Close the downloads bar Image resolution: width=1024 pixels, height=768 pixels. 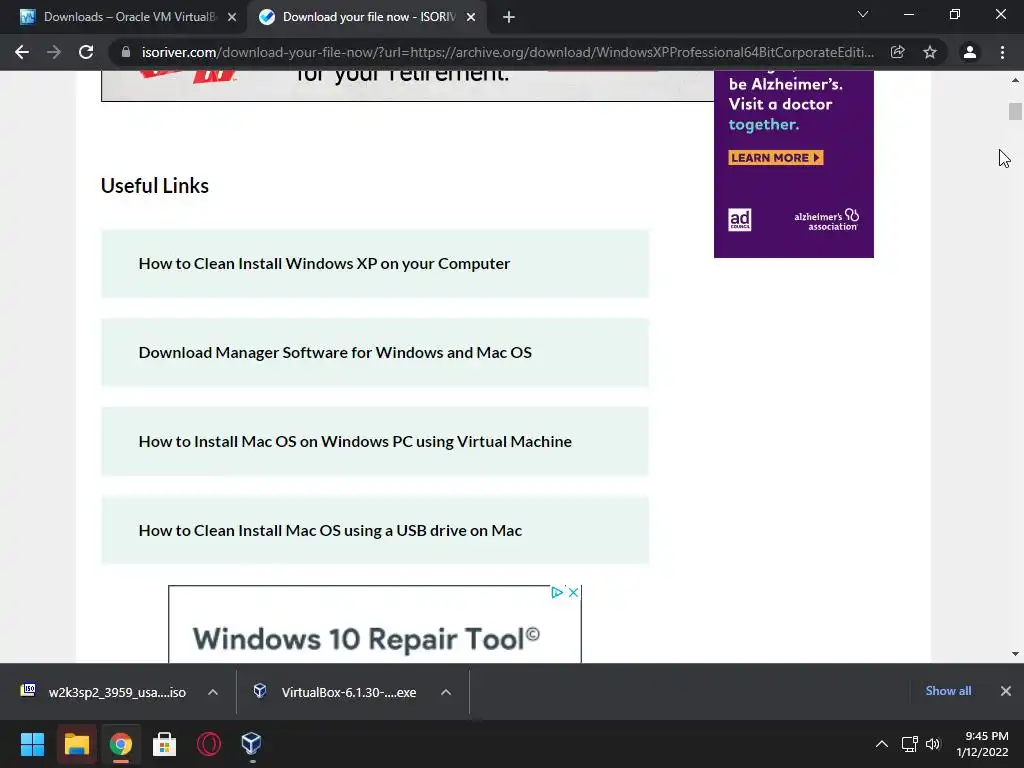[1006, 691]
